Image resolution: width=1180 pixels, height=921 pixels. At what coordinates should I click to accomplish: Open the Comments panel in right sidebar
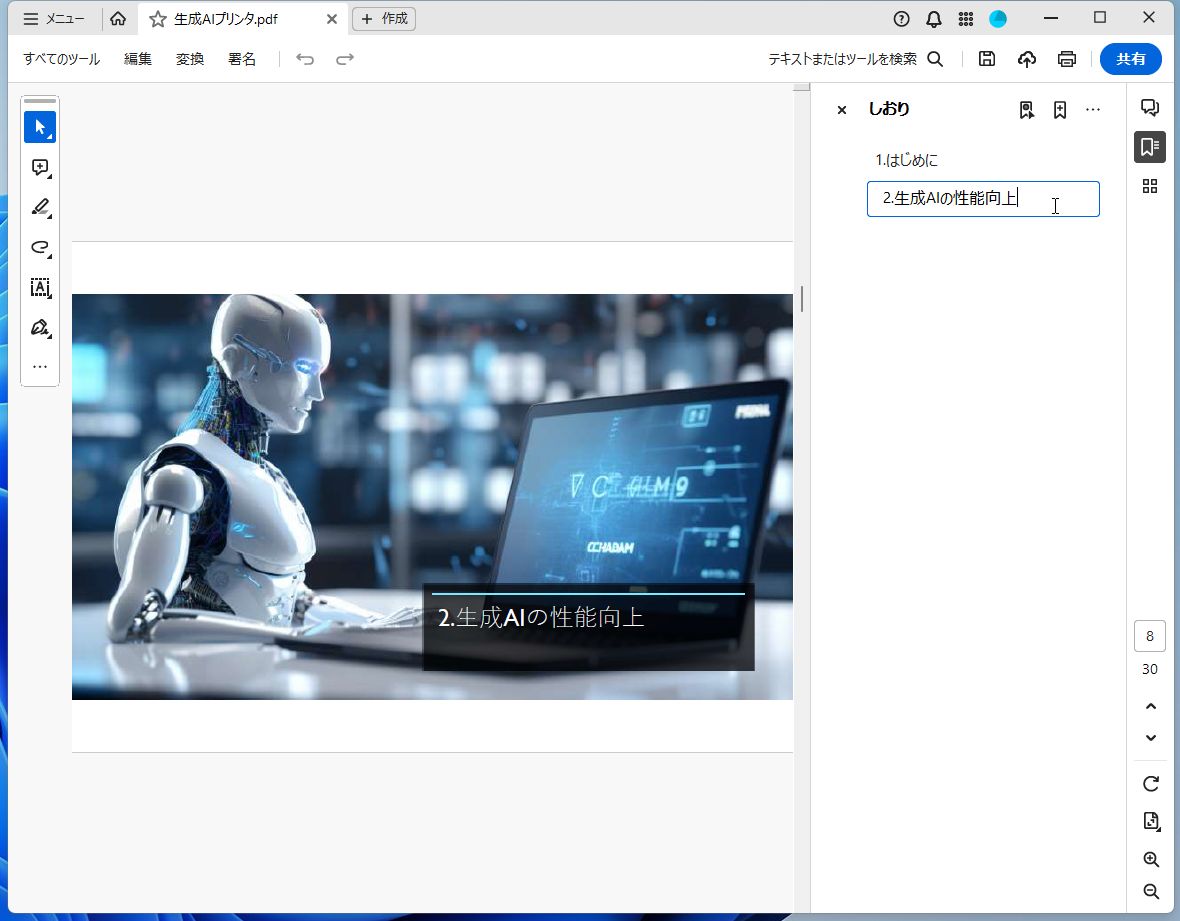coord(1150,107)
